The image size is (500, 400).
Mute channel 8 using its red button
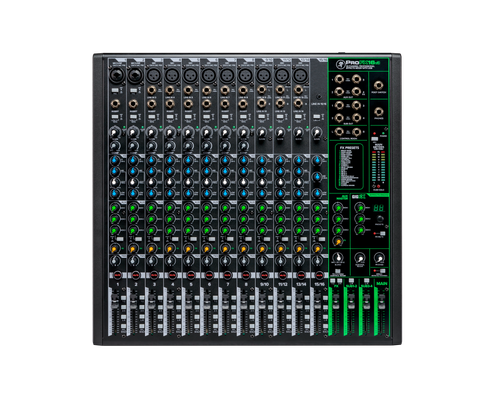point(246,275)
